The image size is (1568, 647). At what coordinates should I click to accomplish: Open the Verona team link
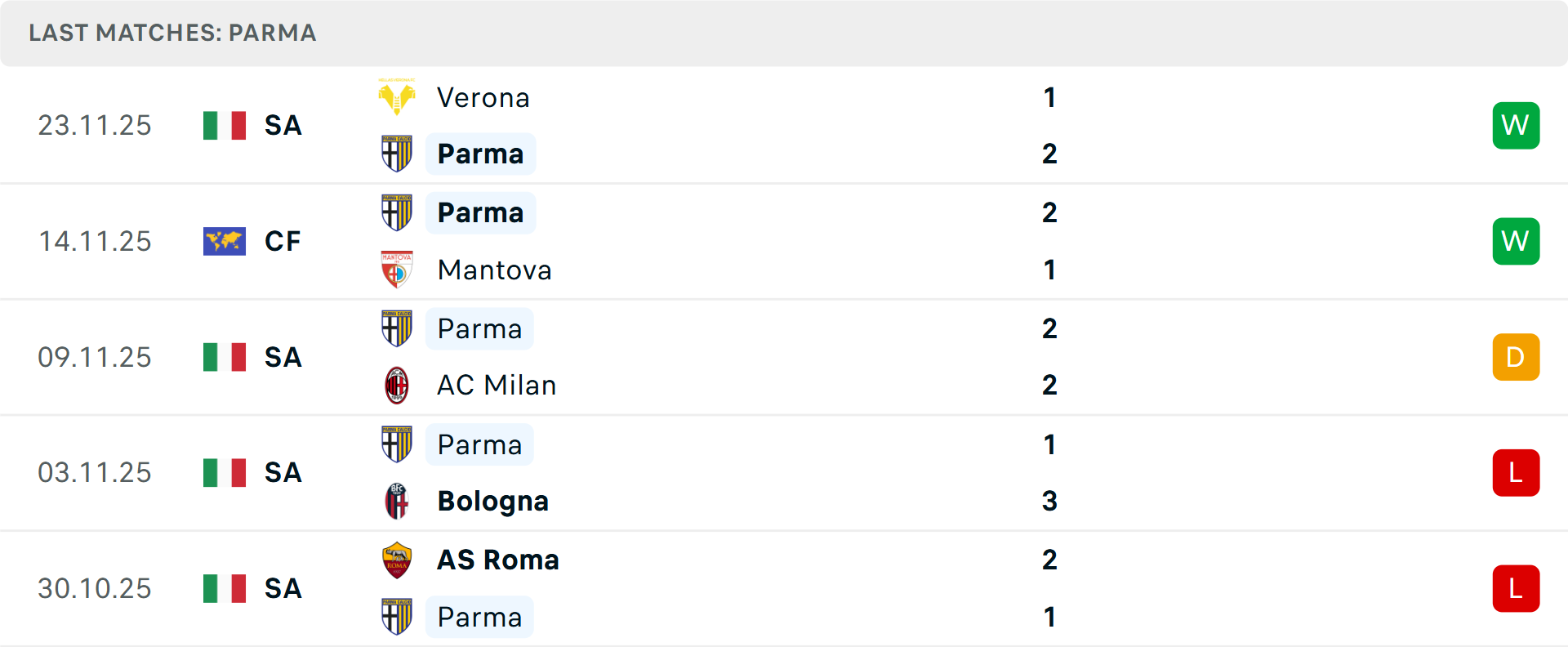483,98
